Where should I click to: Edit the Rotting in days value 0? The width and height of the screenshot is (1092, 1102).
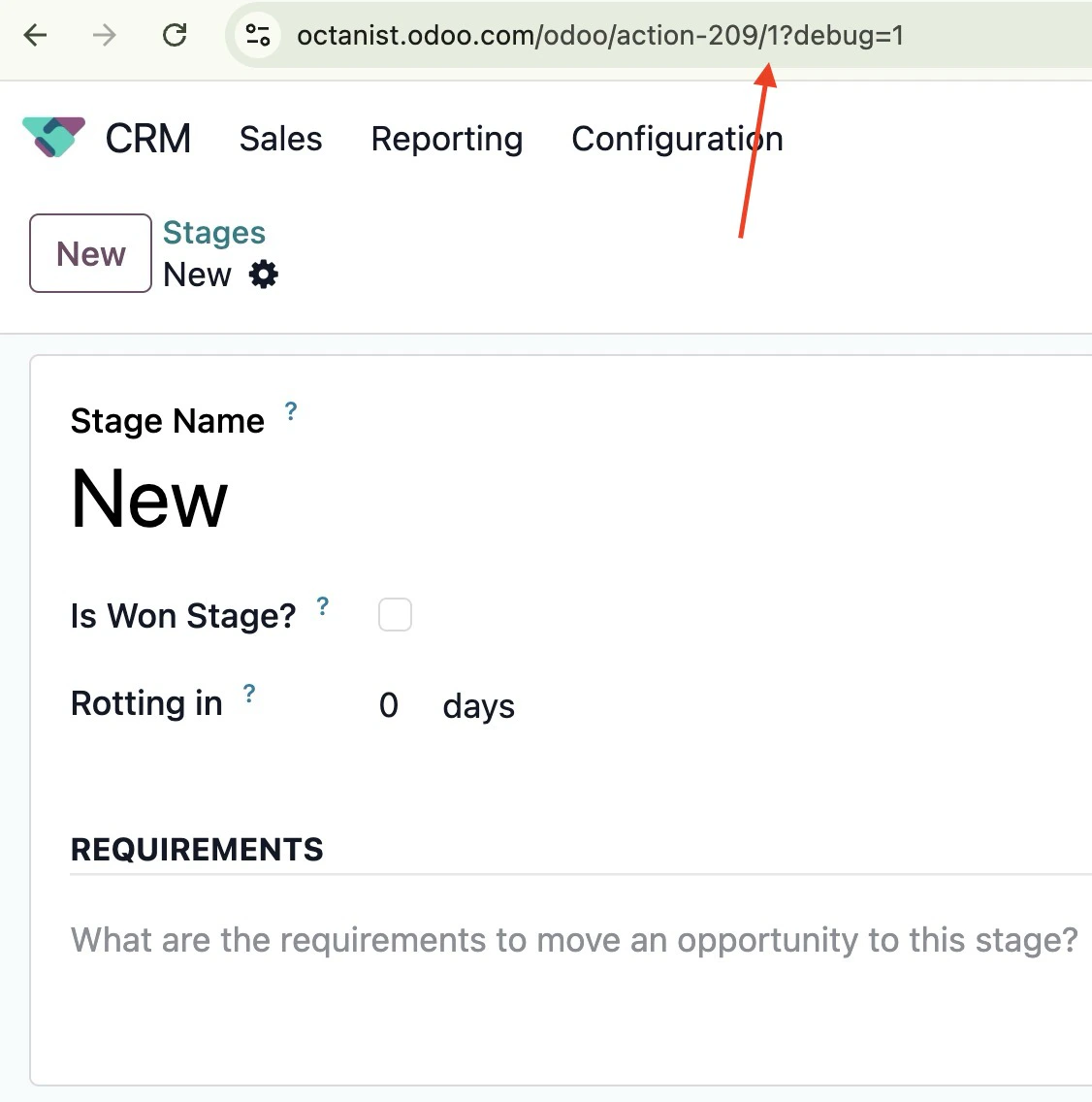click(389, 705)
